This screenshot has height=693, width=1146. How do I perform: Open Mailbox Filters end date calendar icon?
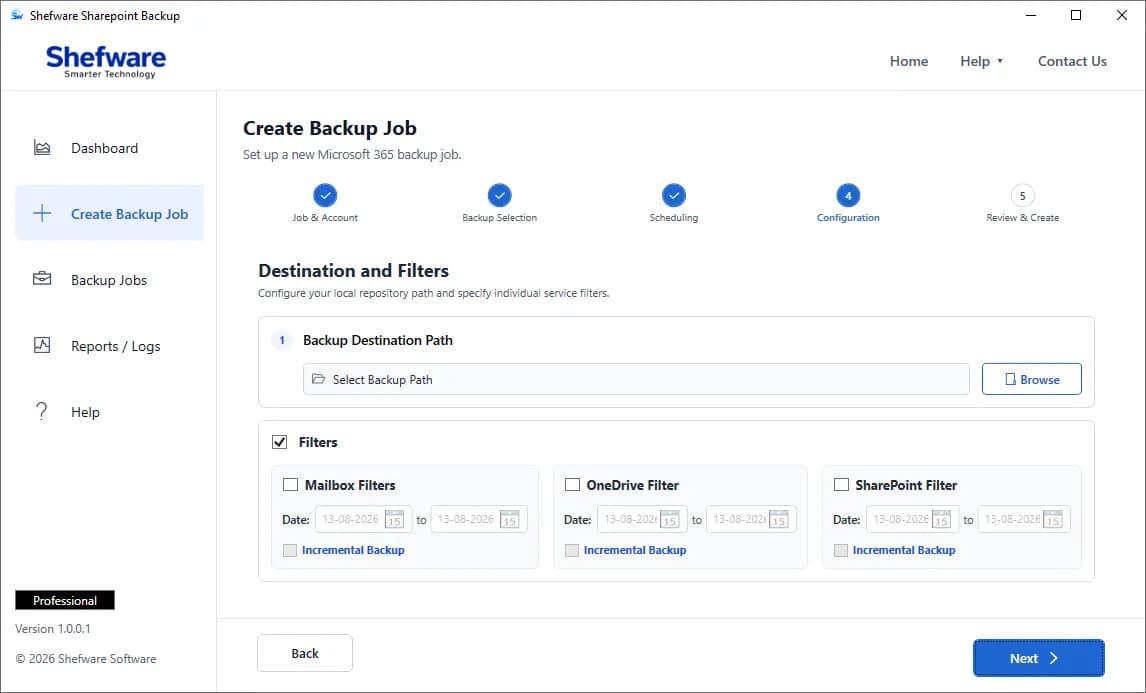[509, 519]
